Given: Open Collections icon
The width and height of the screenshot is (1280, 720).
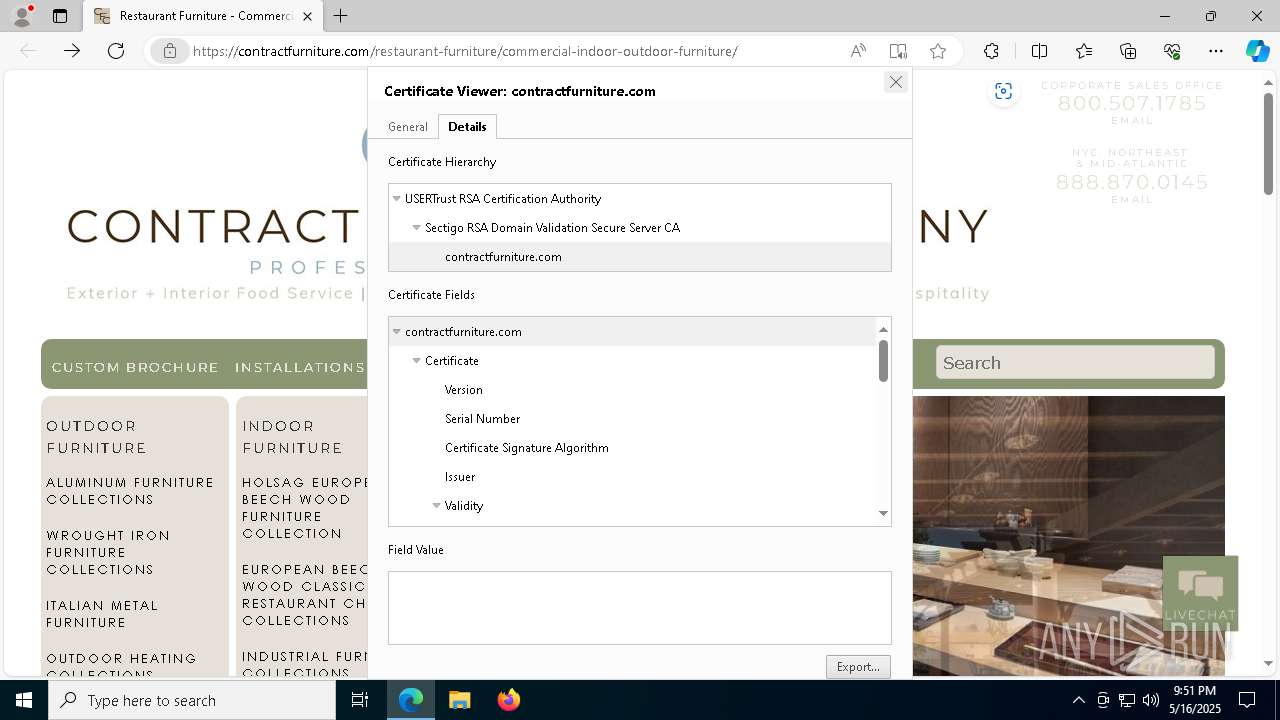Looking at the screenshot, I should tap(1128, 51).
